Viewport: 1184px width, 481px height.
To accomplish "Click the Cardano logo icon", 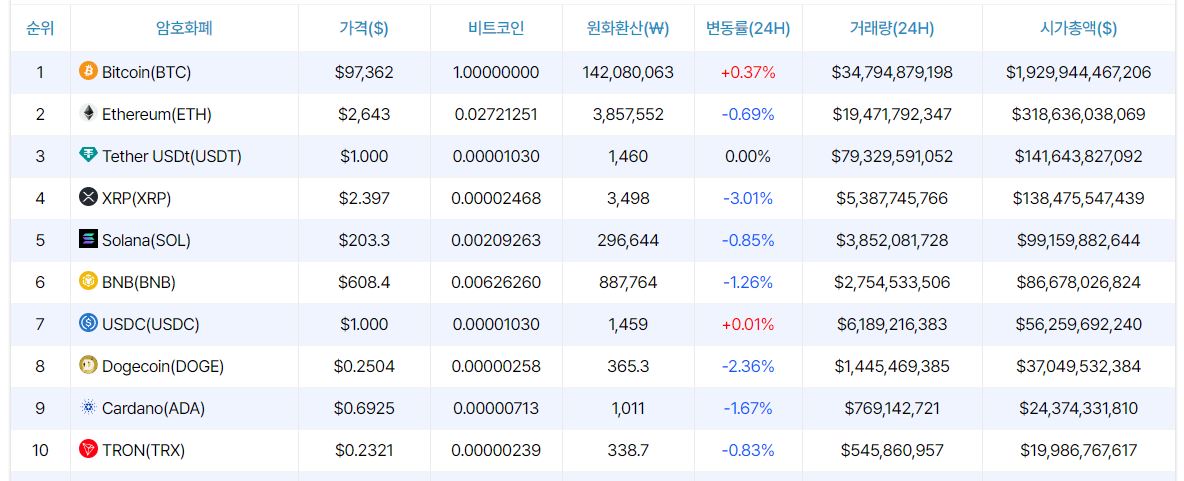I will click(x=88, y=408).
